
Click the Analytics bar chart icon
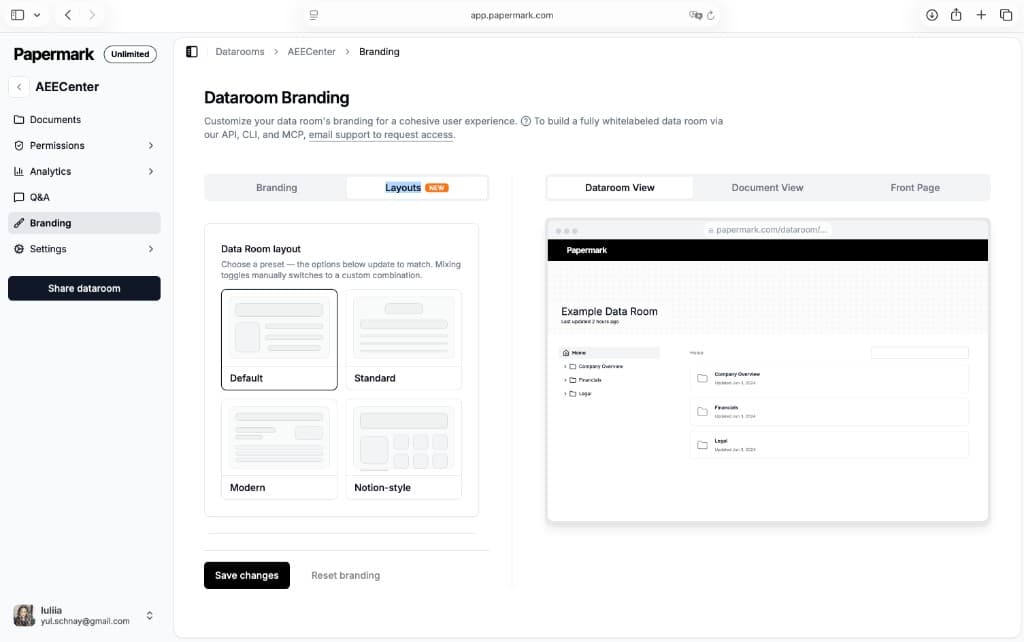pyautogui.click(x=19, y=171)
